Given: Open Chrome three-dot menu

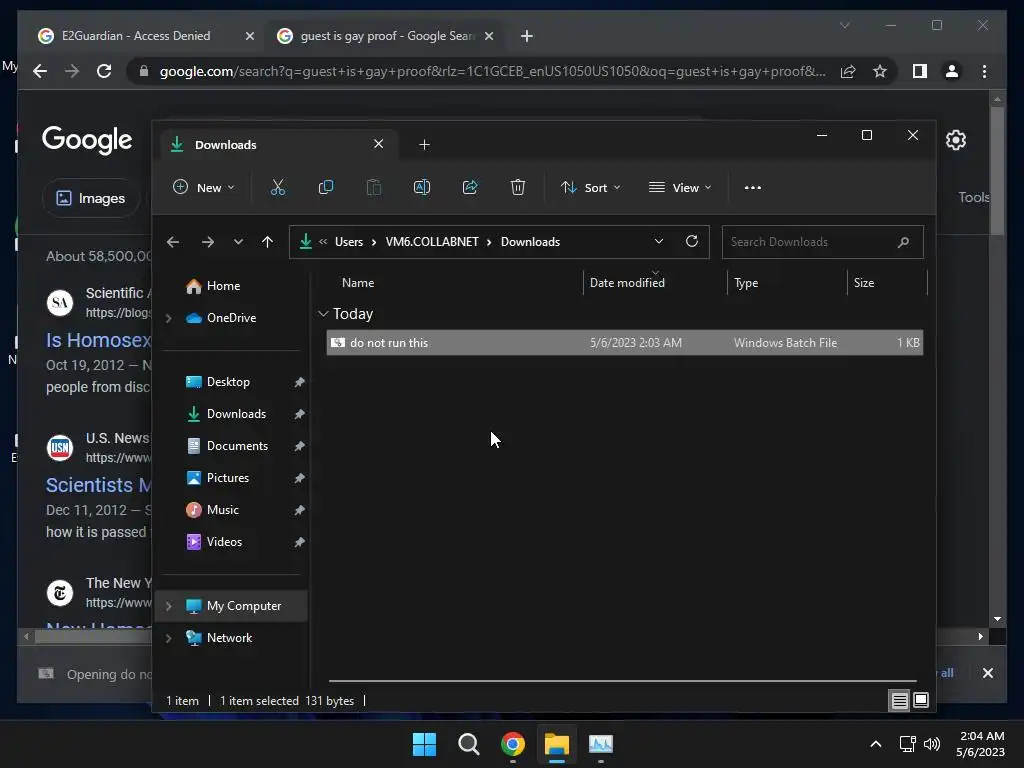Looking at the screenshot, I should tap(984, 71).
